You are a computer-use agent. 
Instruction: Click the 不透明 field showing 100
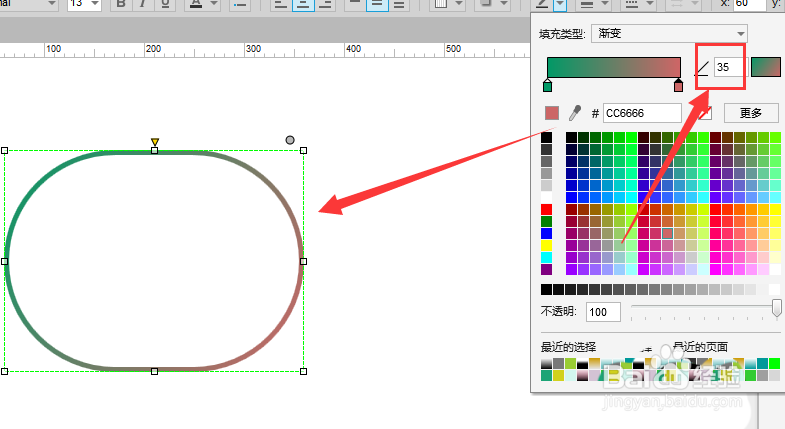tap(603, 312)
